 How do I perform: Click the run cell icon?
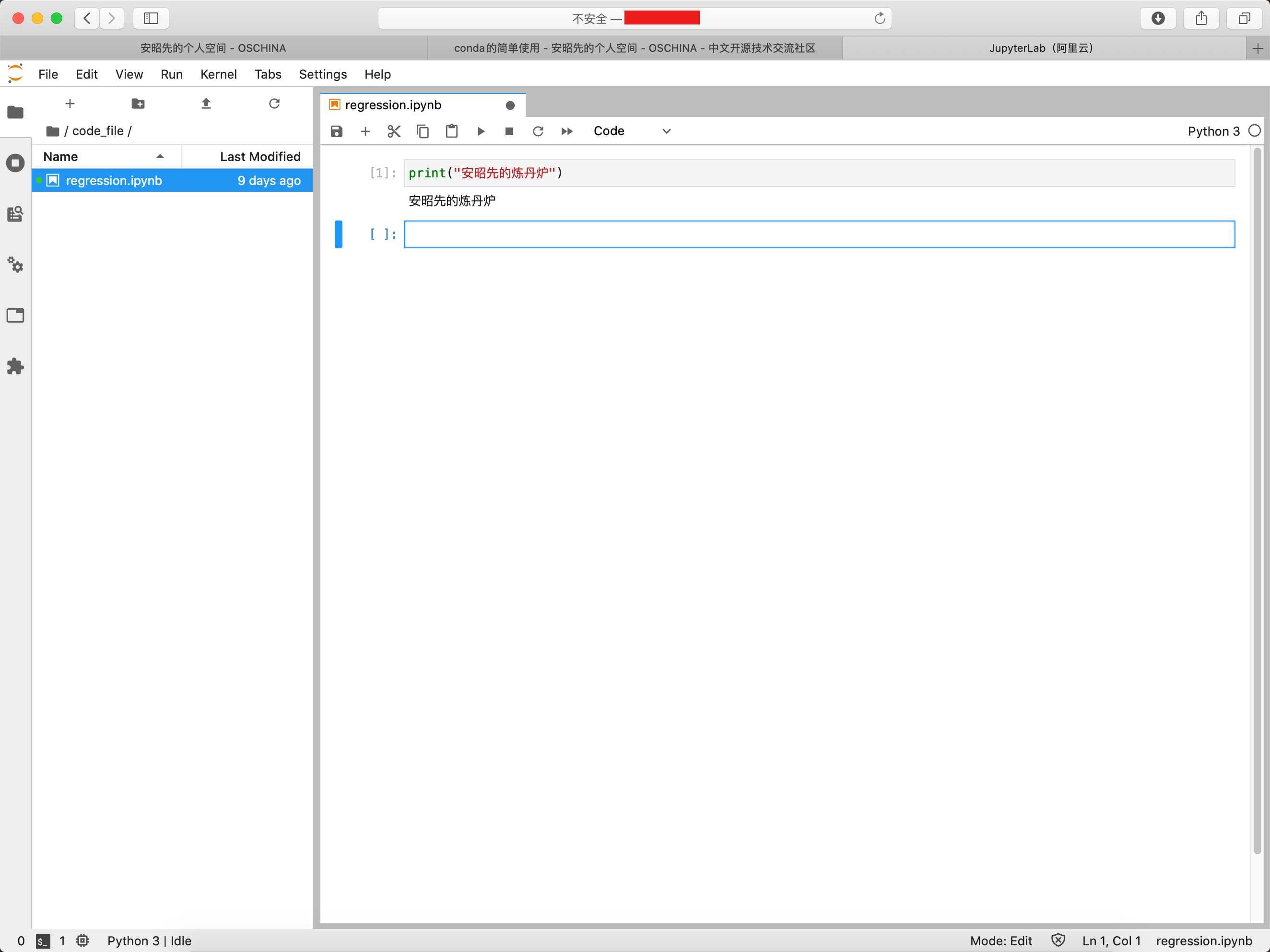(x=479, y=131)
